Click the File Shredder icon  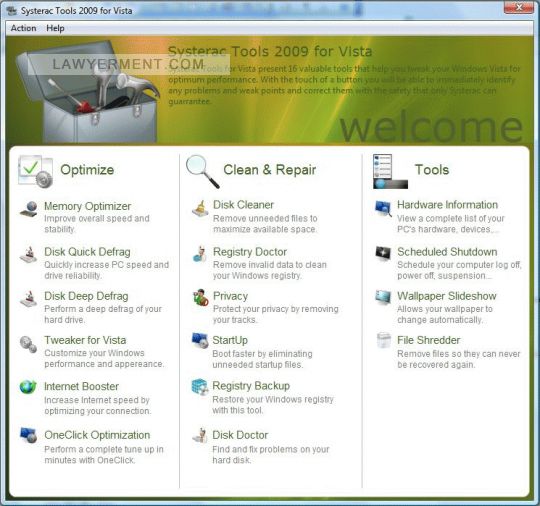point(384,341)
